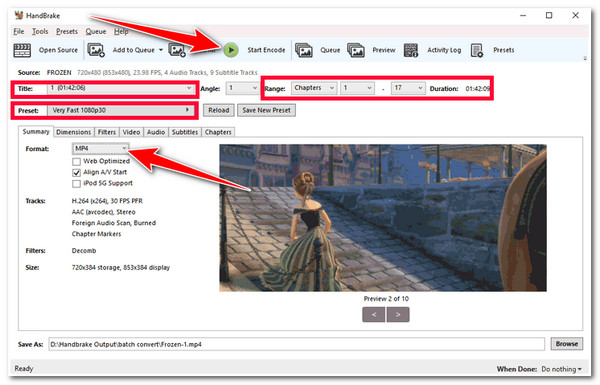The height and width of the screenshot is (385, 600).
Task: Open the Title dropdown showing 1 (01:42:06)
Action: pos(121,88)
